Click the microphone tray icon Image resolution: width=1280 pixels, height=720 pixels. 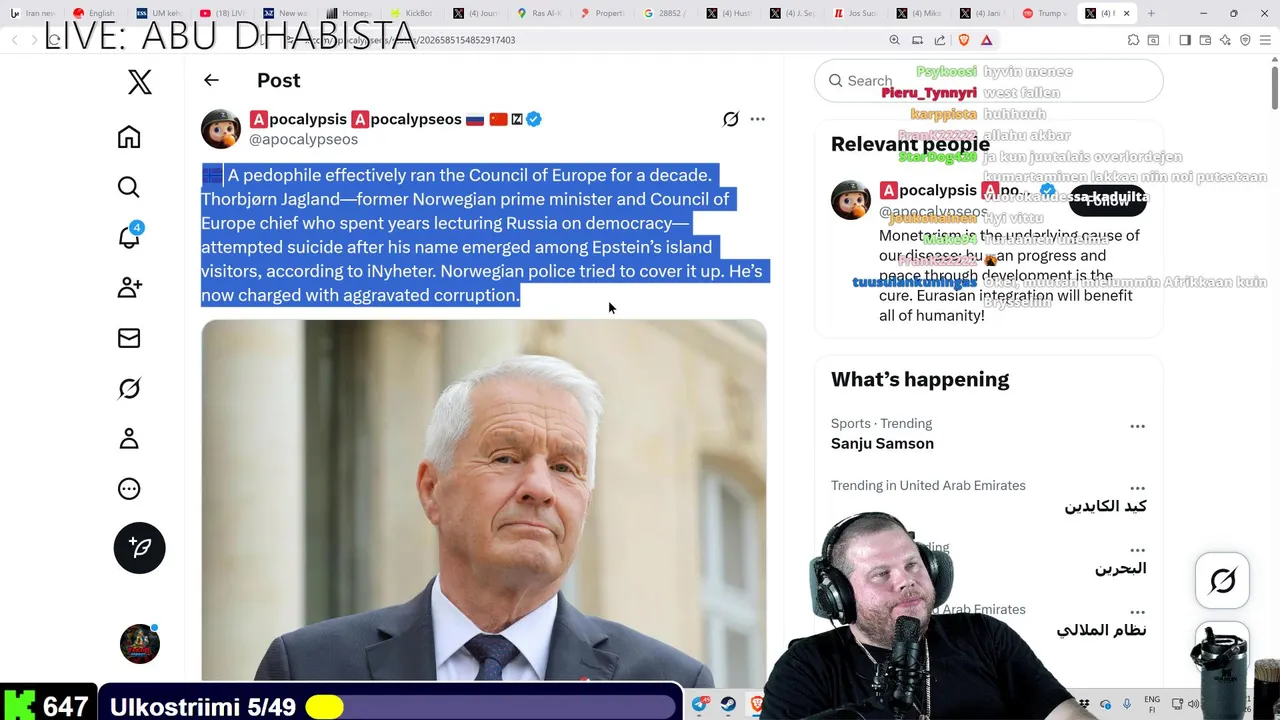[x=1126, y=704]
